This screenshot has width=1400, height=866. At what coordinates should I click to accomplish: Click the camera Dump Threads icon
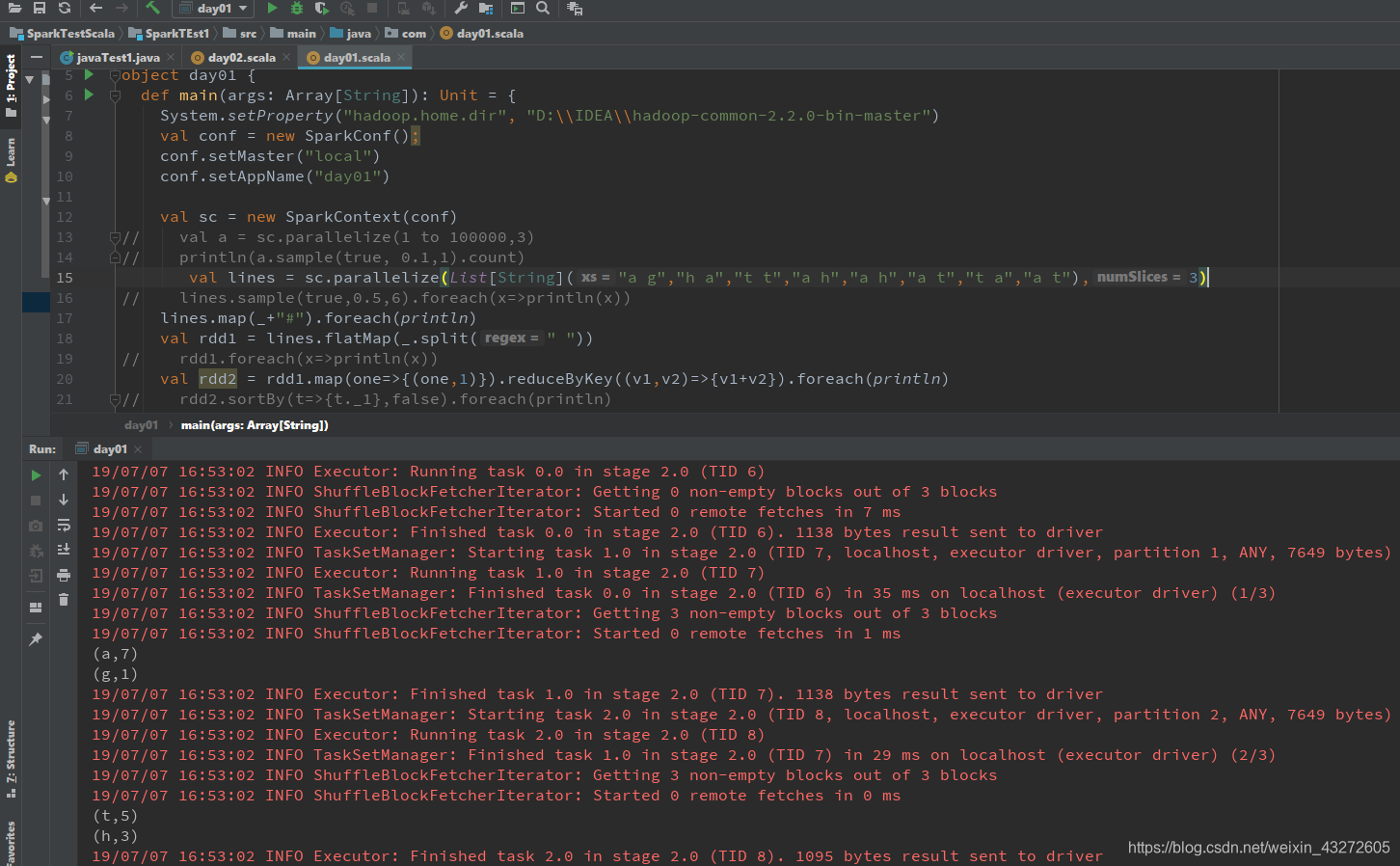36,526
